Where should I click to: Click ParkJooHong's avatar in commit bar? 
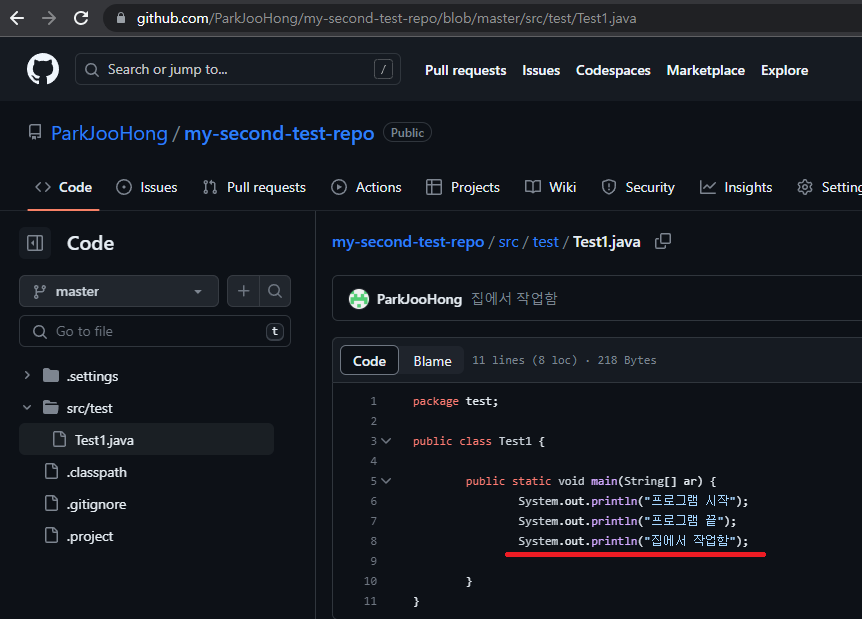coord(359,299)
